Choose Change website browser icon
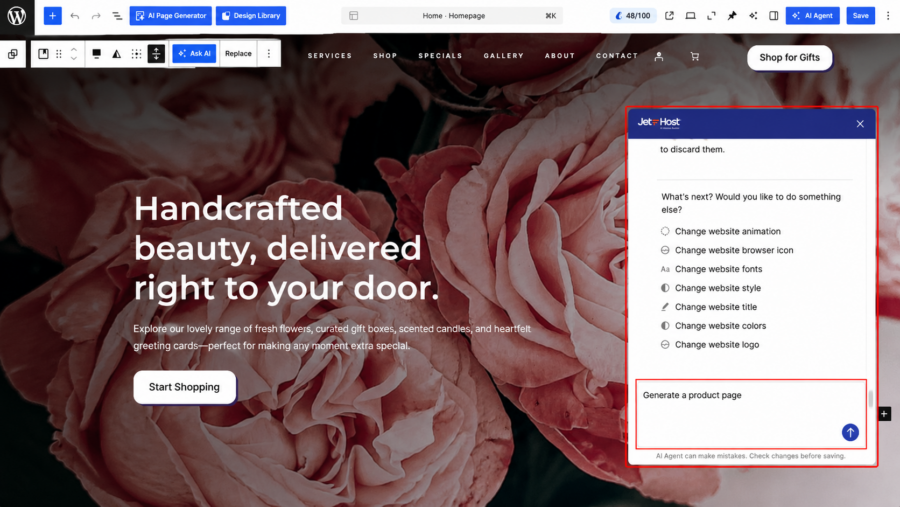Viewport: 900px width, 507px height. 727,250
